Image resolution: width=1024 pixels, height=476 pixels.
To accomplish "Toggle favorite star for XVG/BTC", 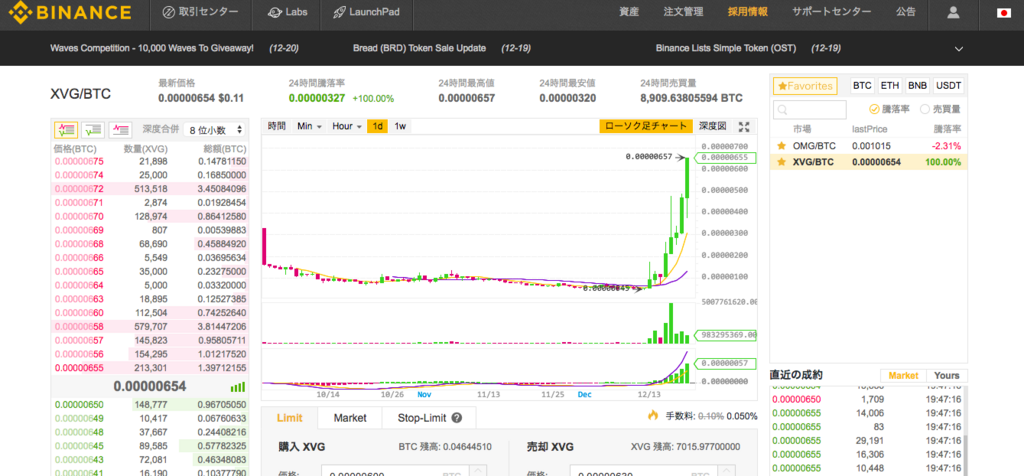I will [x=781, y=162].
